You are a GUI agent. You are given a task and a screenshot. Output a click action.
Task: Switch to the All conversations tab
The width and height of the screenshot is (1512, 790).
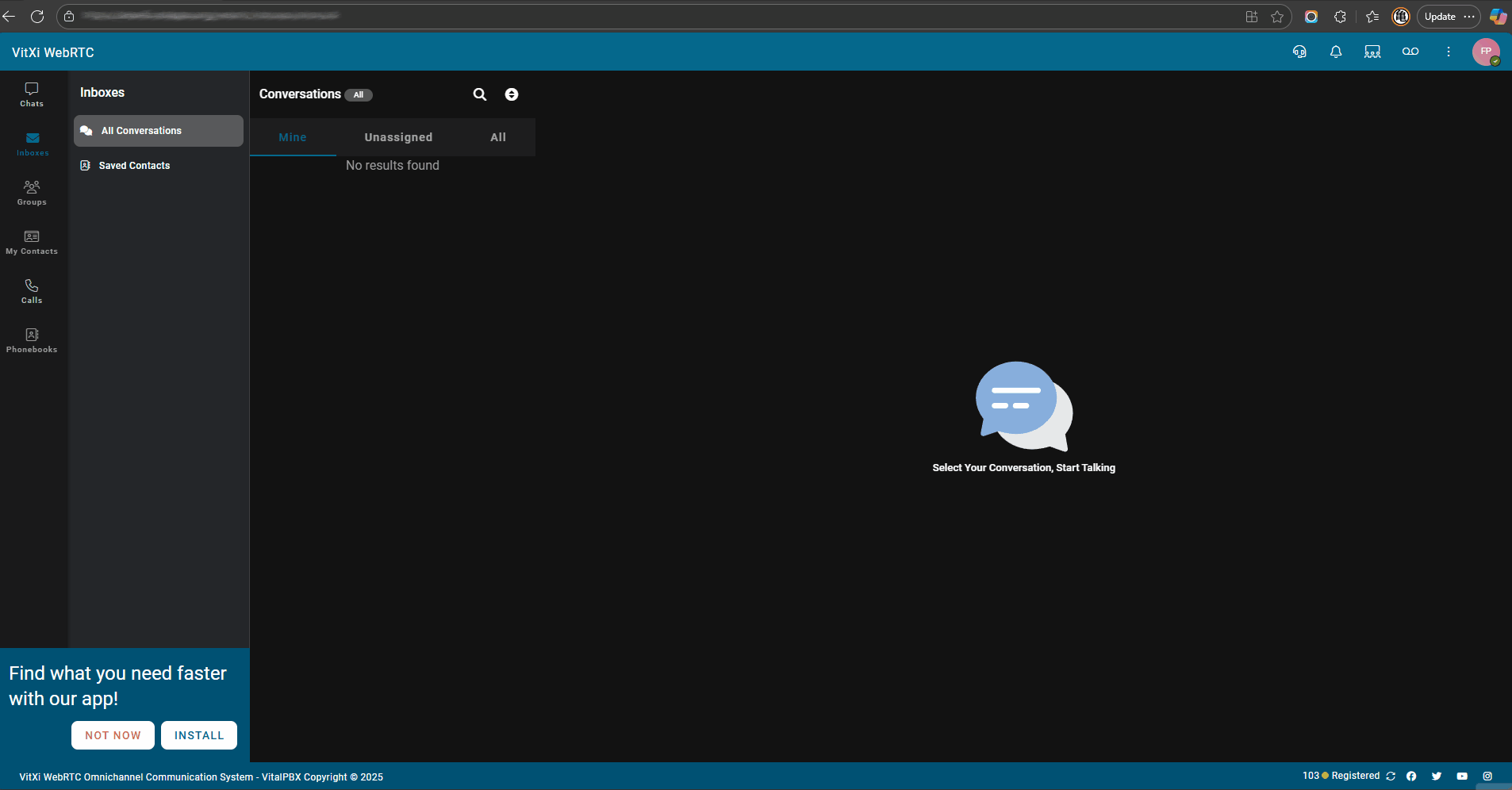pyautogui.click(x=498, y=137)
